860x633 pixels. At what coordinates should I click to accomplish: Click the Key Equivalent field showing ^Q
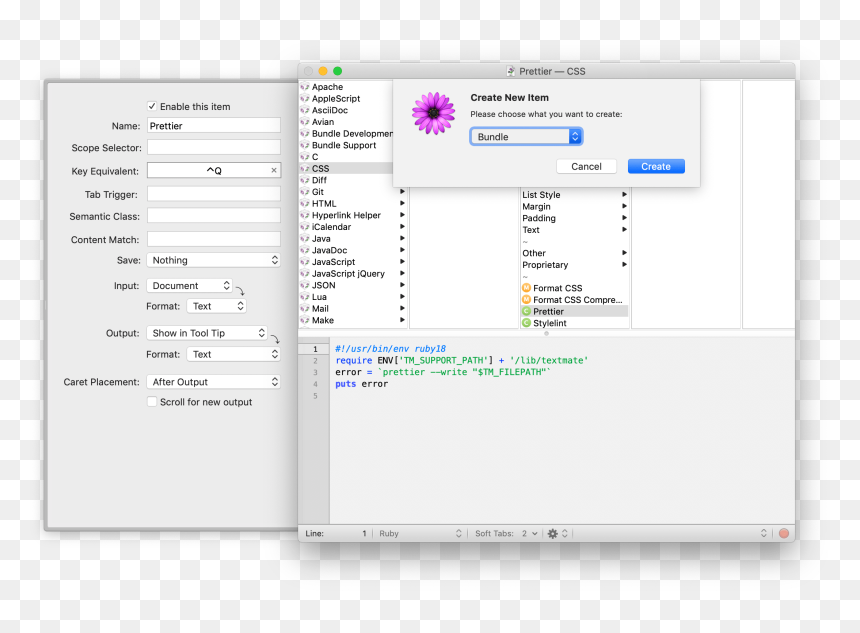point(213,171)
